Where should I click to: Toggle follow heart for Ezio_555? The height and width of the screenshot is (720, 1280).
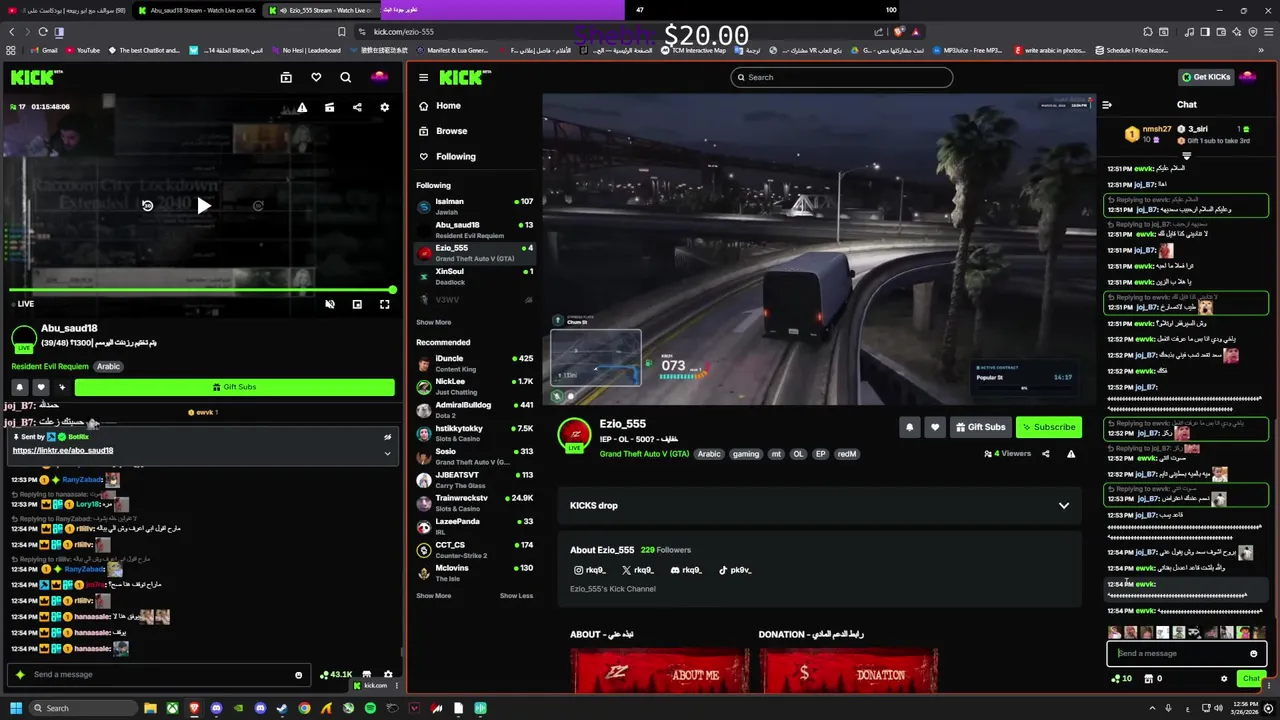[935, 428]
